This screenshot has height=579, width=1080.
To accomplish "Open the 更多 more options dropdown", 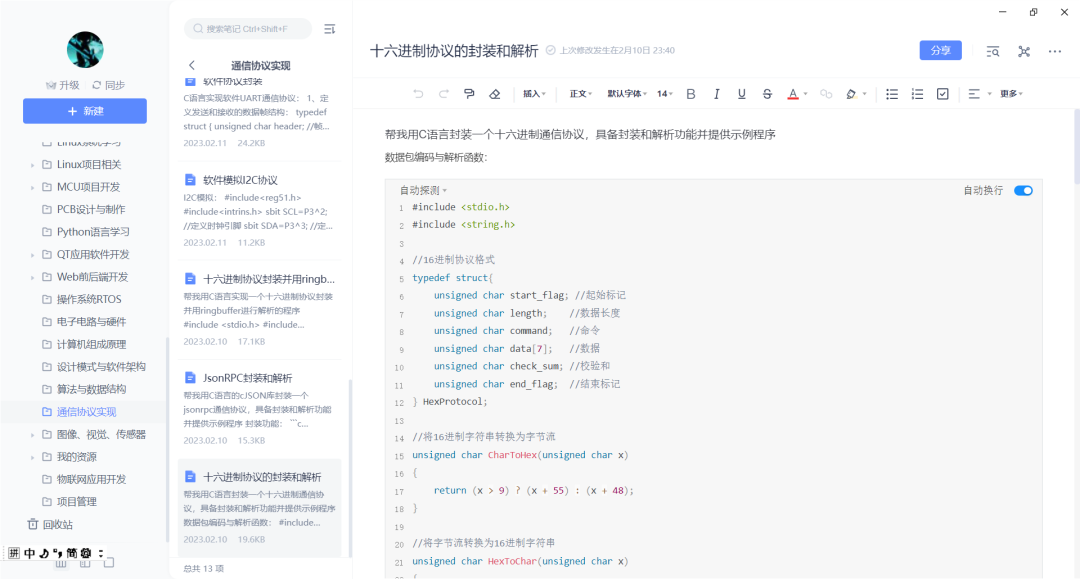I will [1012, 94].
